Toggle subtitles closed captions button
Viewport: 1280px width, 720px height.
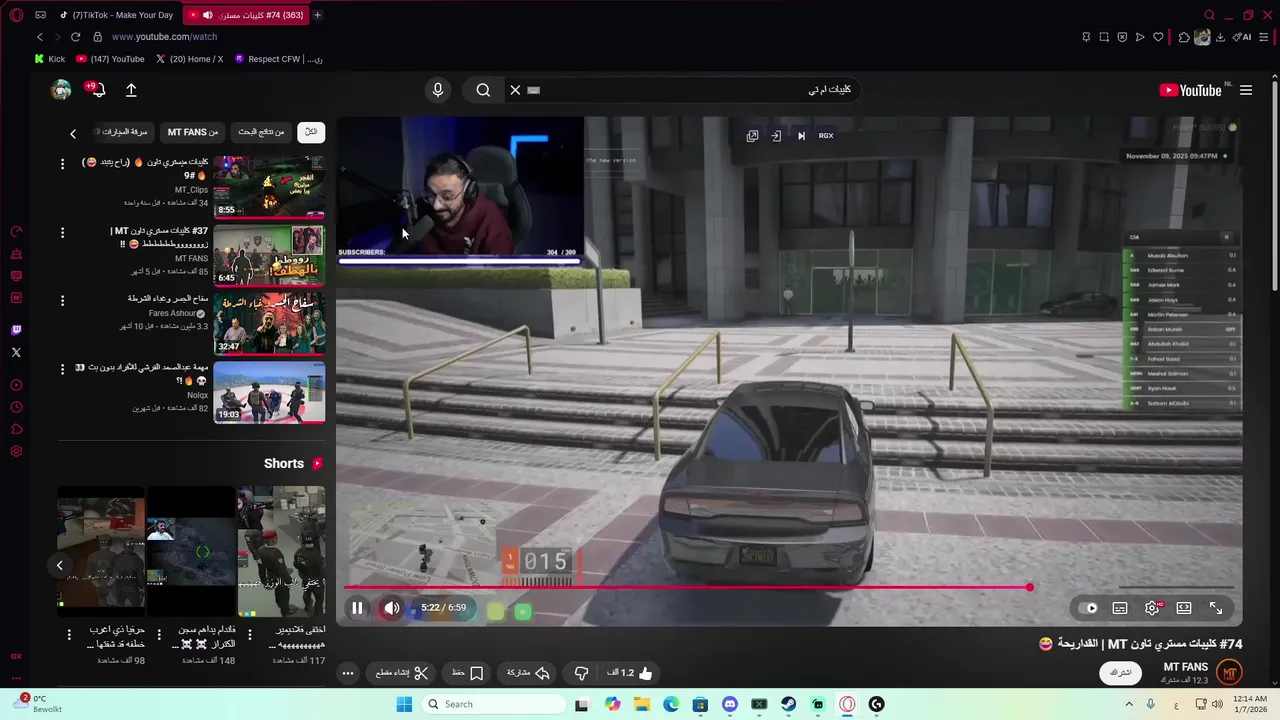(x=1120, y=608)
